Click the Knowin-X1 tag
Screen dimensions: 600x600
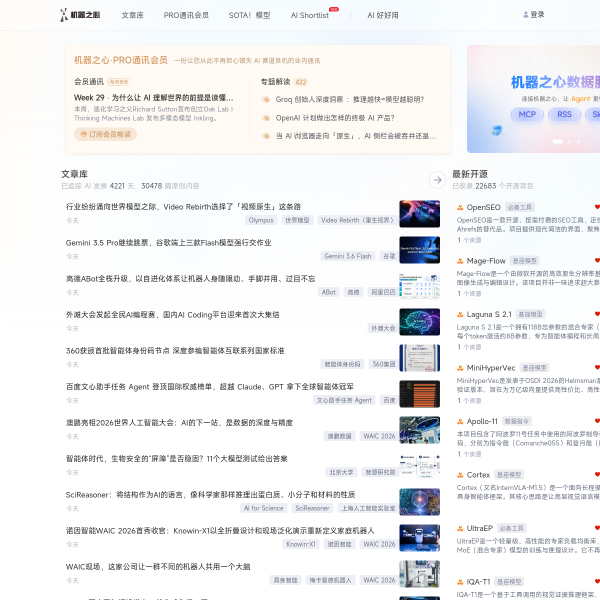point(301,545)
